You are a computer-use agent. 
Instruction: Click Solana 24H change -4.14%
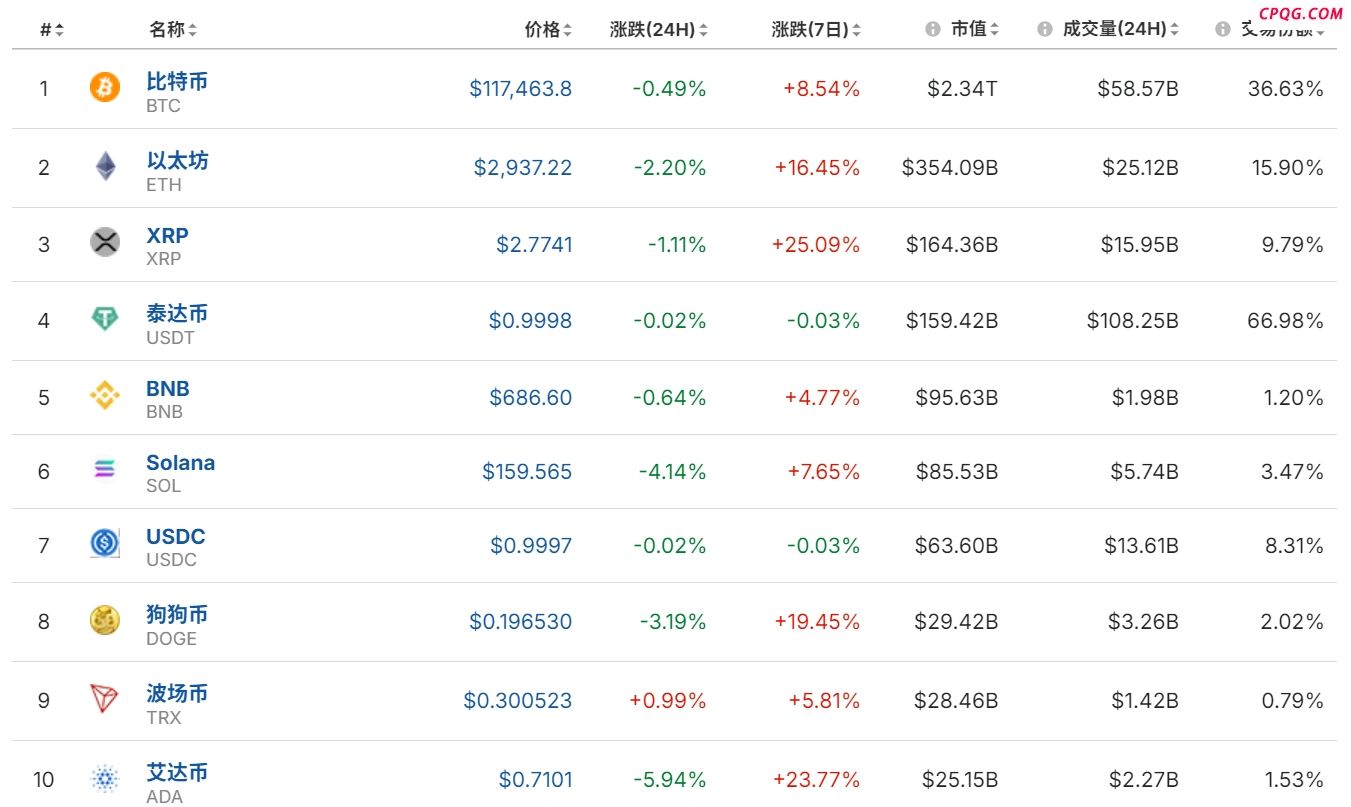pyautogui.click(x=670, y=471)
